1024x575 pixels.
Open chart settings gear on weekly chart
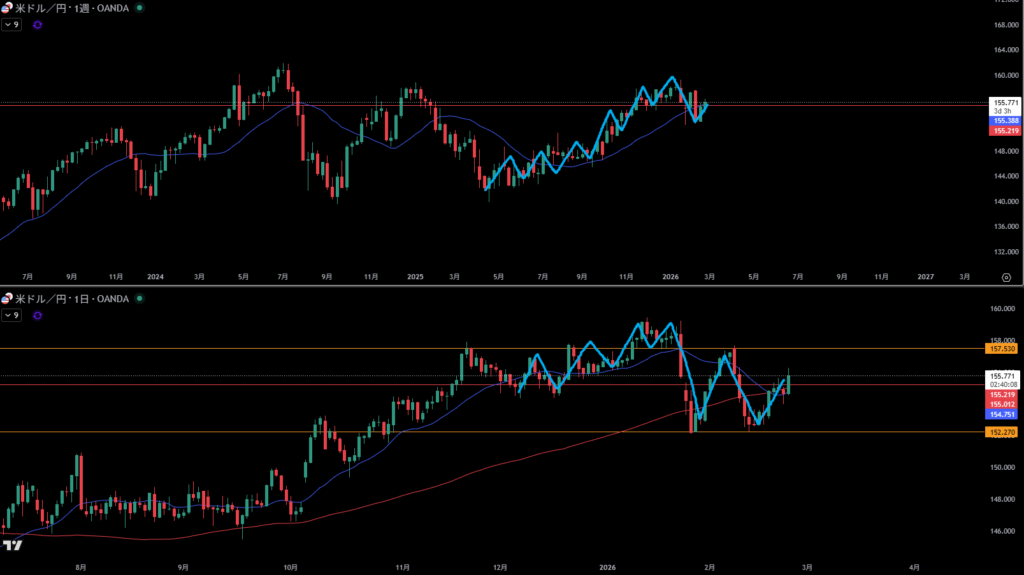(x=1006, y=276)
